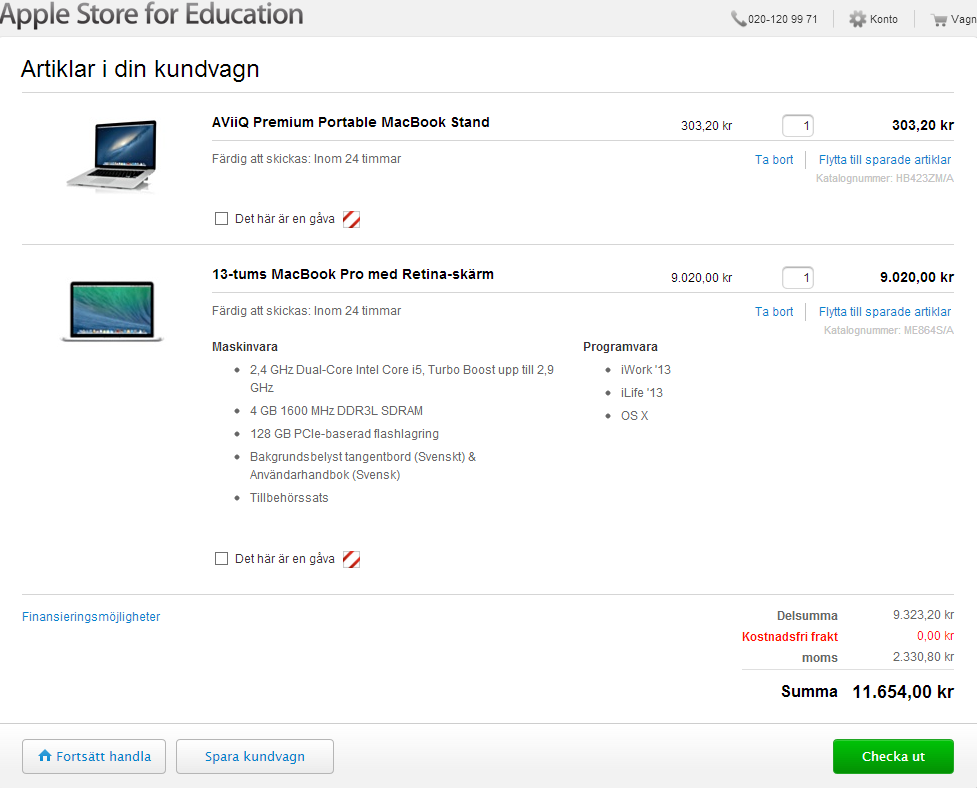Click the Konto menu label
The width and height of the screenshot is (977, 788).
(x=884, y=19)
